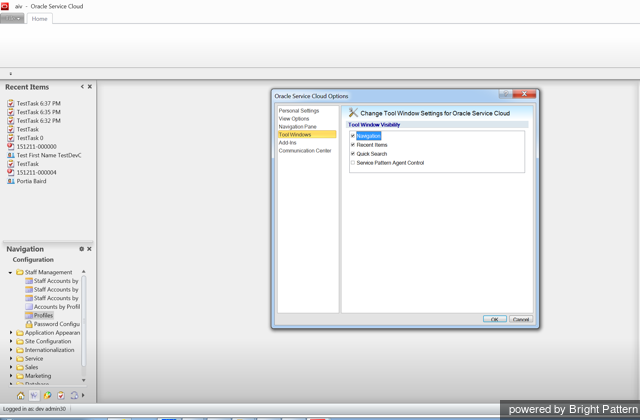Screen dimensions: 640x420
Task: Close the Navigation panel
Action: pyautogui.click(x=89, y=249)
